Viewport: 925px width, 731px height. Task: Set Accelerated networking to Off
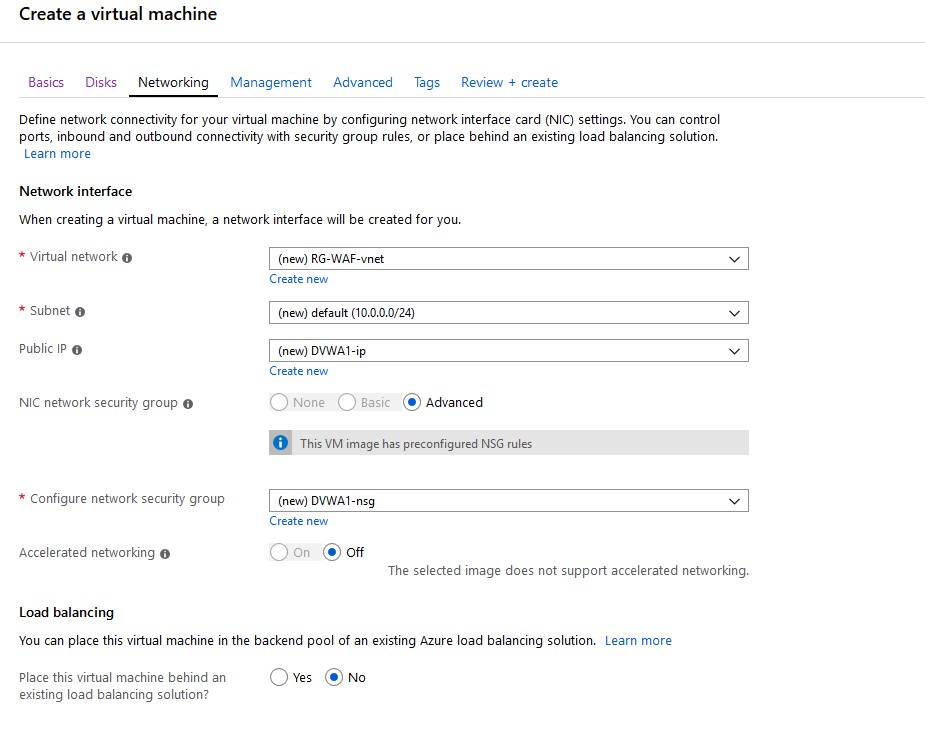[x=332, y=552]
